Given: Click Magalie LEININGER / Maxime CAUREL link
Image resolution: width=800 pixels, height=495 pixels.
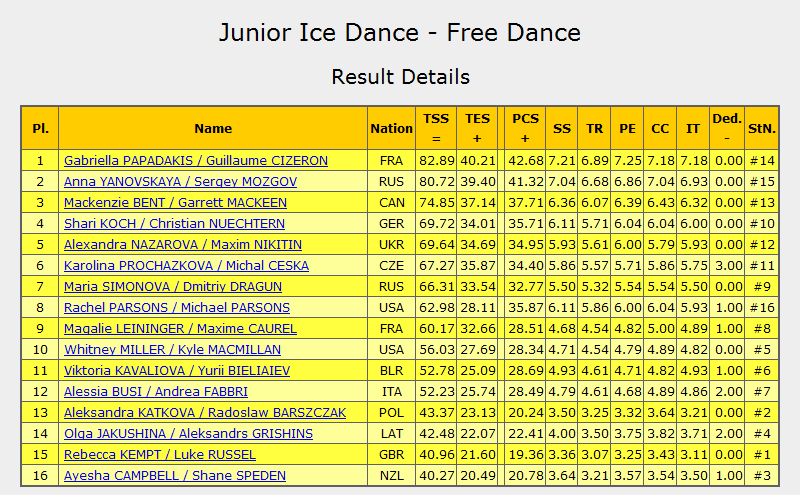Looking at the screenshot, I should tap(180, 328).
